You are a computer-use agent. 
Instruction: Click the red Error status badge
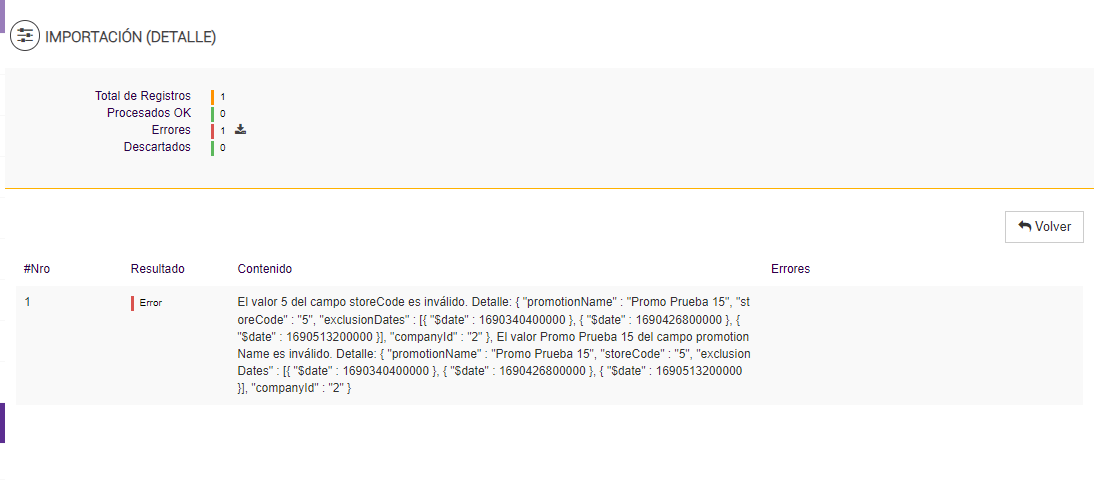[149, 302]
